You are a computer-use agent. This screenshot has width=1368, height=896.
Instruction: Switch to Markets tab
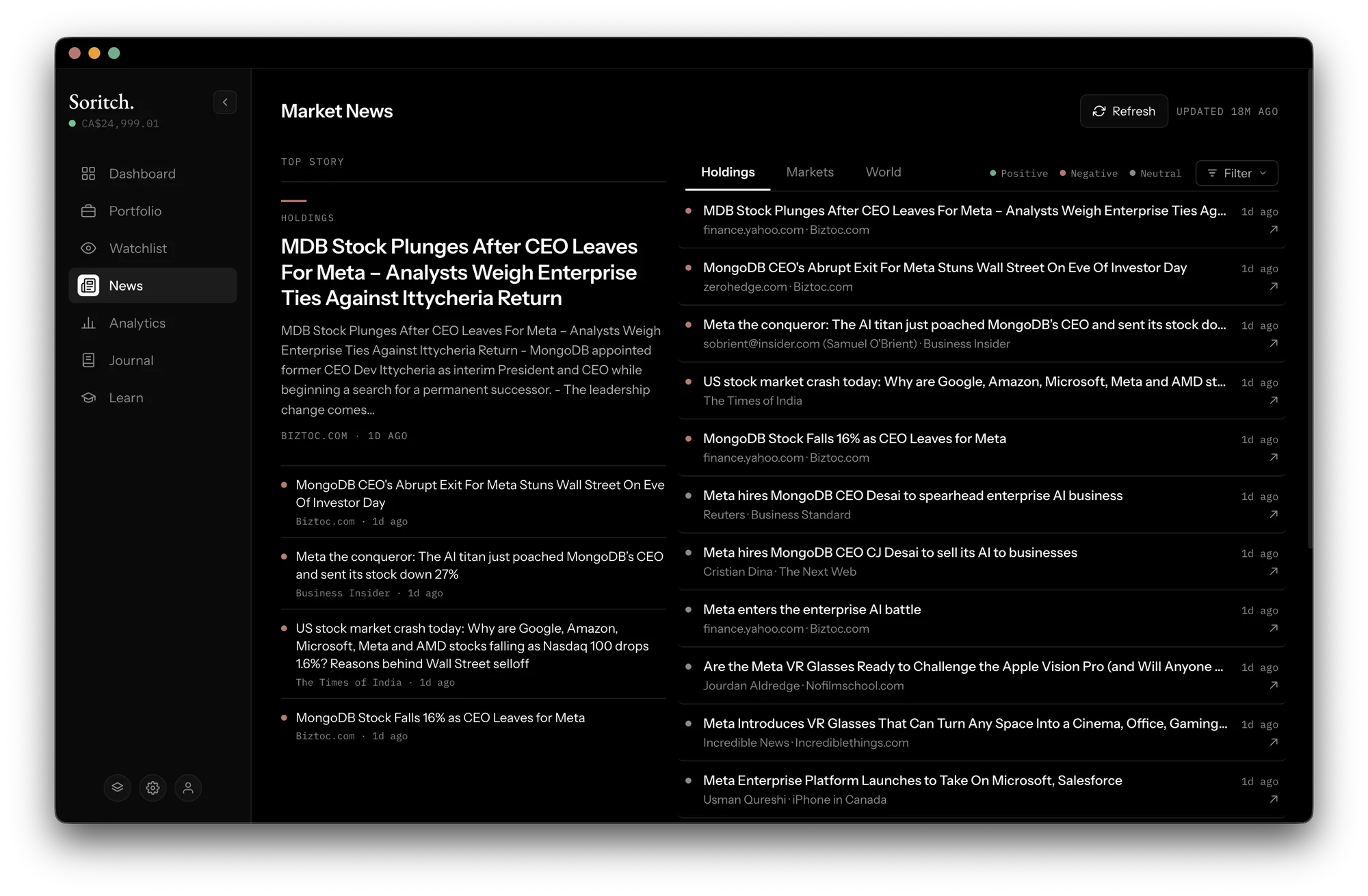point(810,172)
